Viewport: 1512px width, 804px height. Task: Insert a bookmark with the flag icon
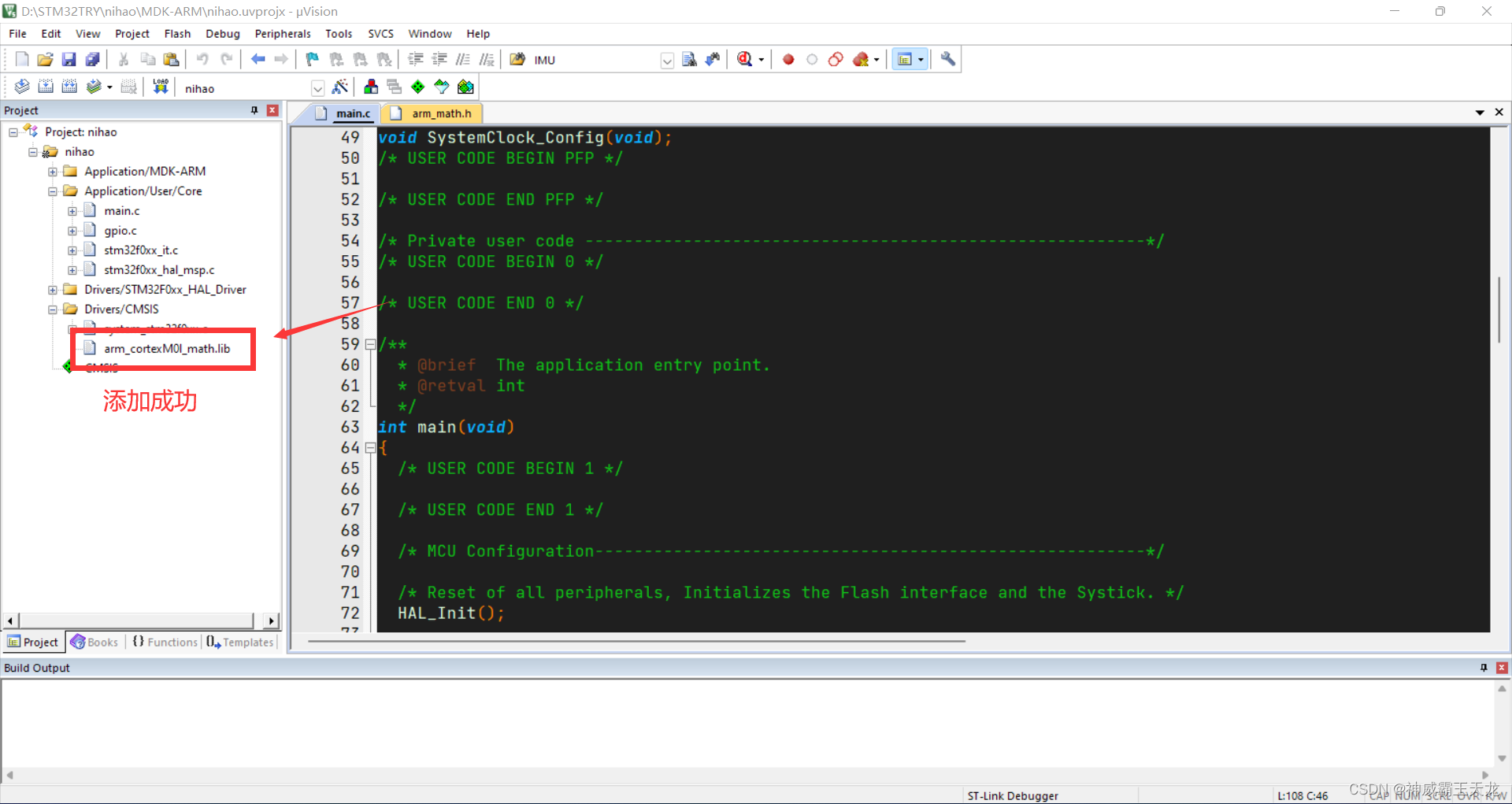tap(312, 59)
